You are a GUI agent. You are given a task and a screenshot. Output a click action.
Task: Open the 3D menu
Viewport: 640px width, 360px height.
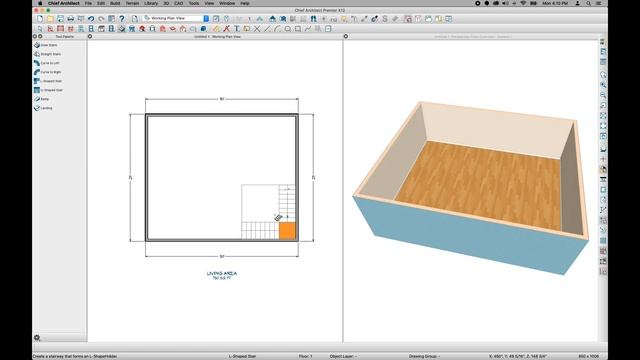point(166,3)
